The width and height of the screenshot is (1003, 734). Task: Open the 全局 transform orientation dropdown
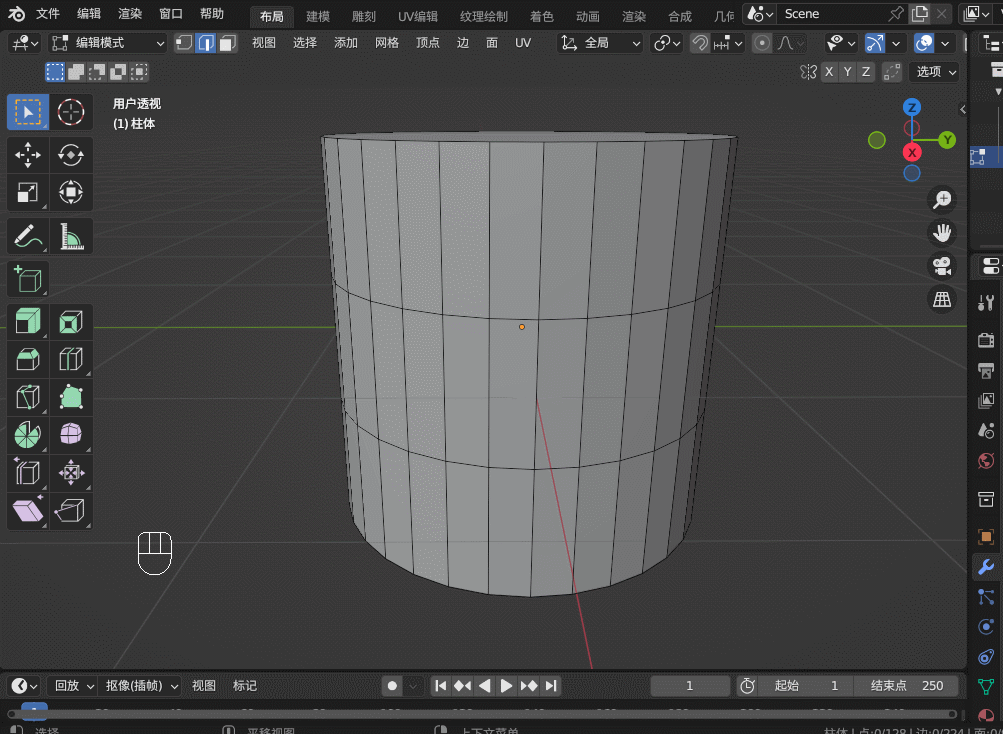[601, 43]
